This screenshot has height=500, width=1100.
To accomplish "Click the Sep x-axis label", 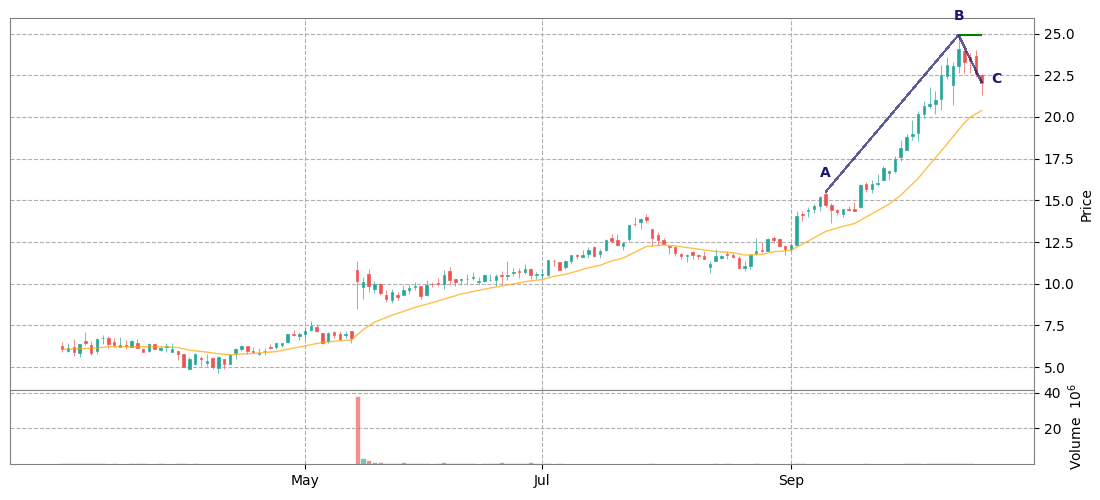I will click(791, 480).
